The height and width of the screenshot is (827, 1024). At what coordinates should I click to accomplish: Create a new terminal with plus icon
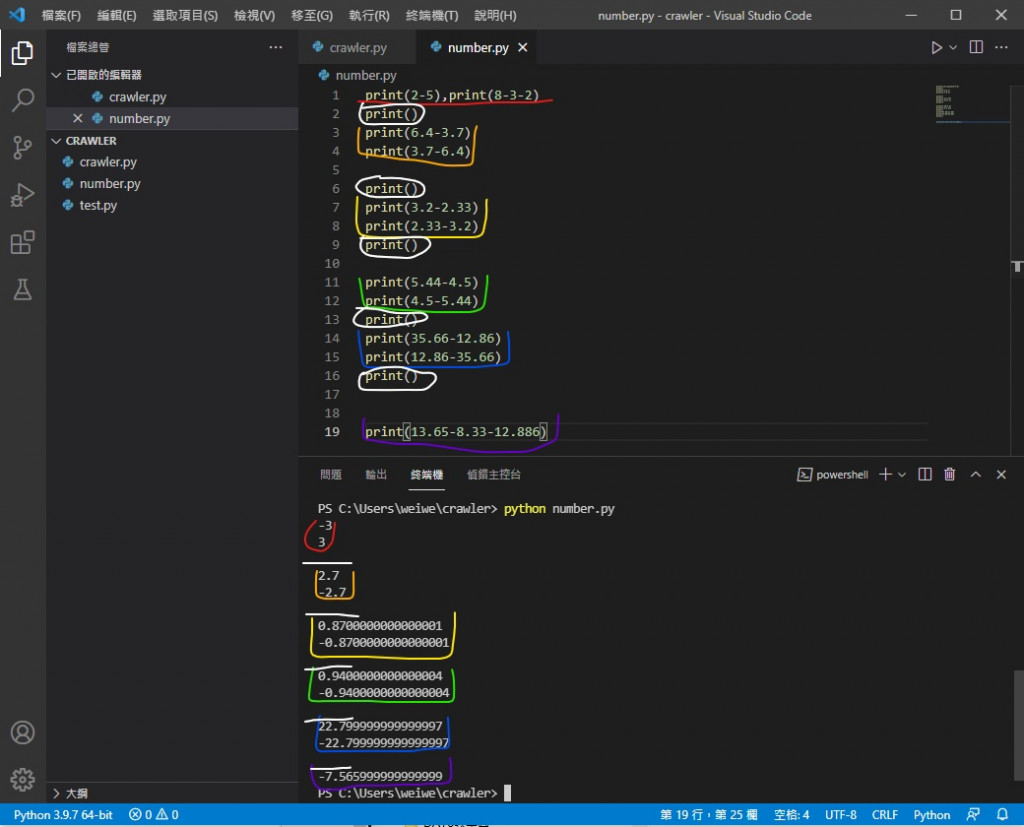click(x=886, y=474)
